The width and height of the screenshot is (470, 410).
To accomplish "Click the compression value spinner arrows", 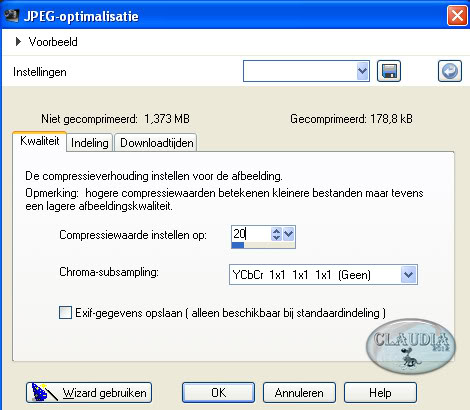I will (x=276, y=234).
